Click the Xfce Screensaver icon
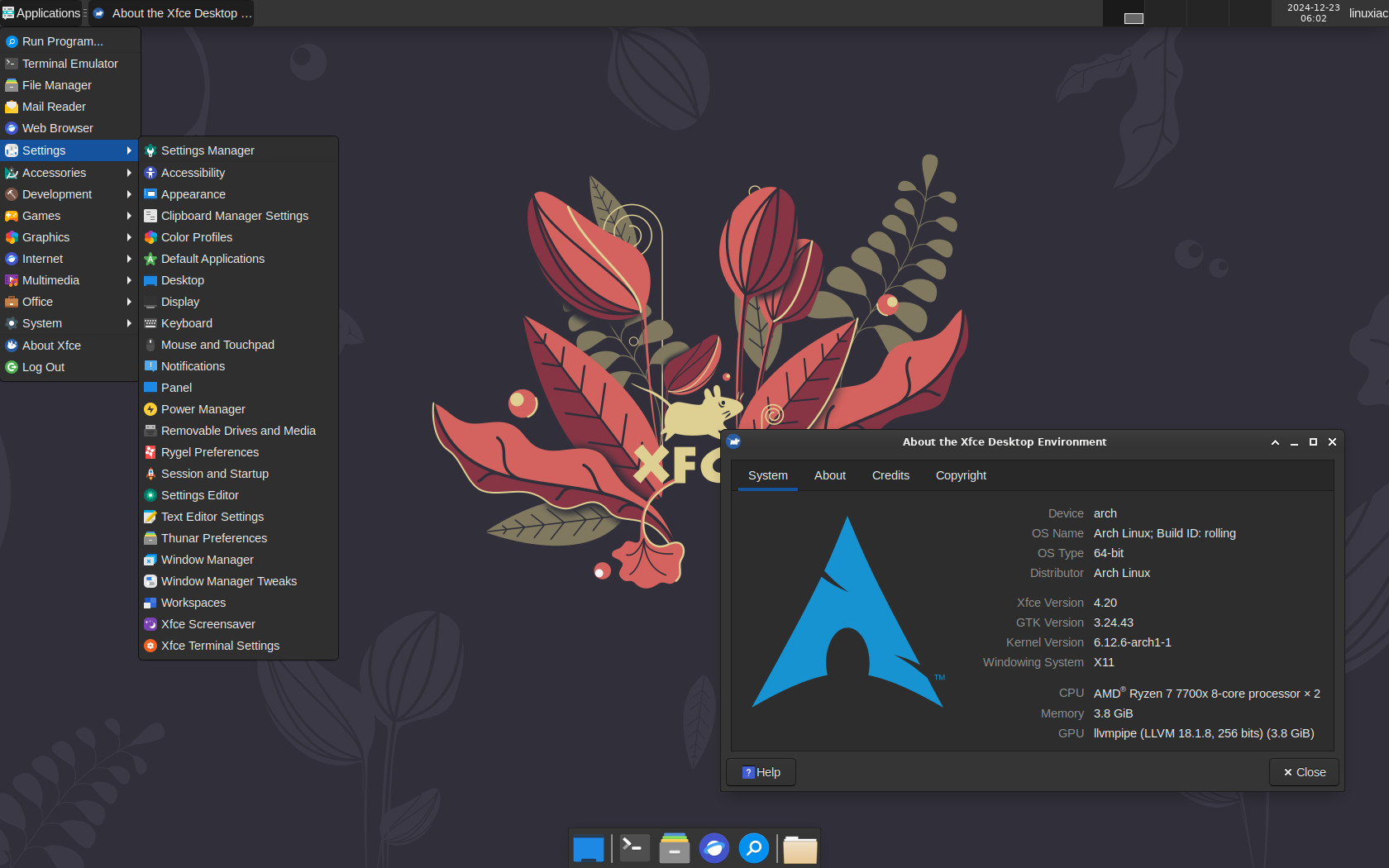This screenshot has height=868, width=1389. pyautogui.click(x=150, y=624)
